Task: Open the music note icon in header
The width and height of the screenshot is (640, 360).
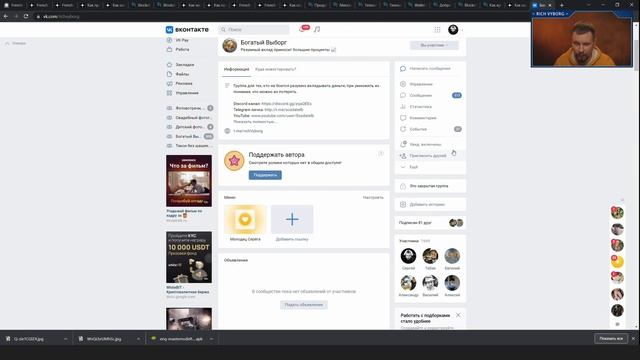Action: (x=317, y=29)
